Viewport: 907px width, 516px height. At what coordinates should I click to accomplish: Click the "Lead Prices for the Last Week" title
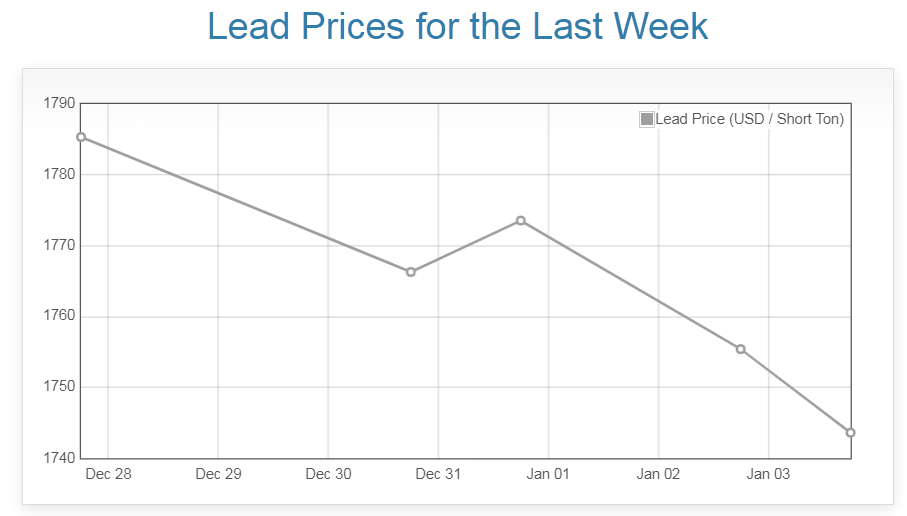coord(458,27)
